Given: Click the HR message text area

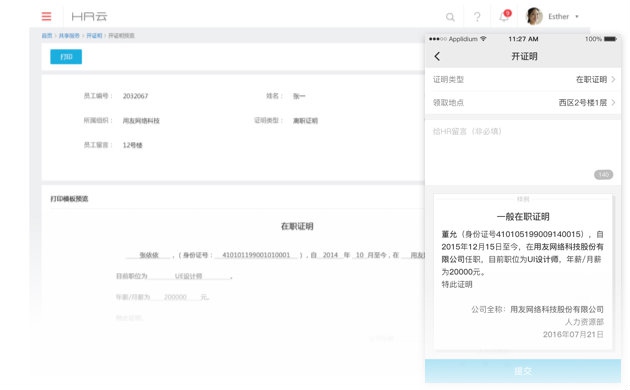Looking at the screenshot, I should [x=523, y=153].
